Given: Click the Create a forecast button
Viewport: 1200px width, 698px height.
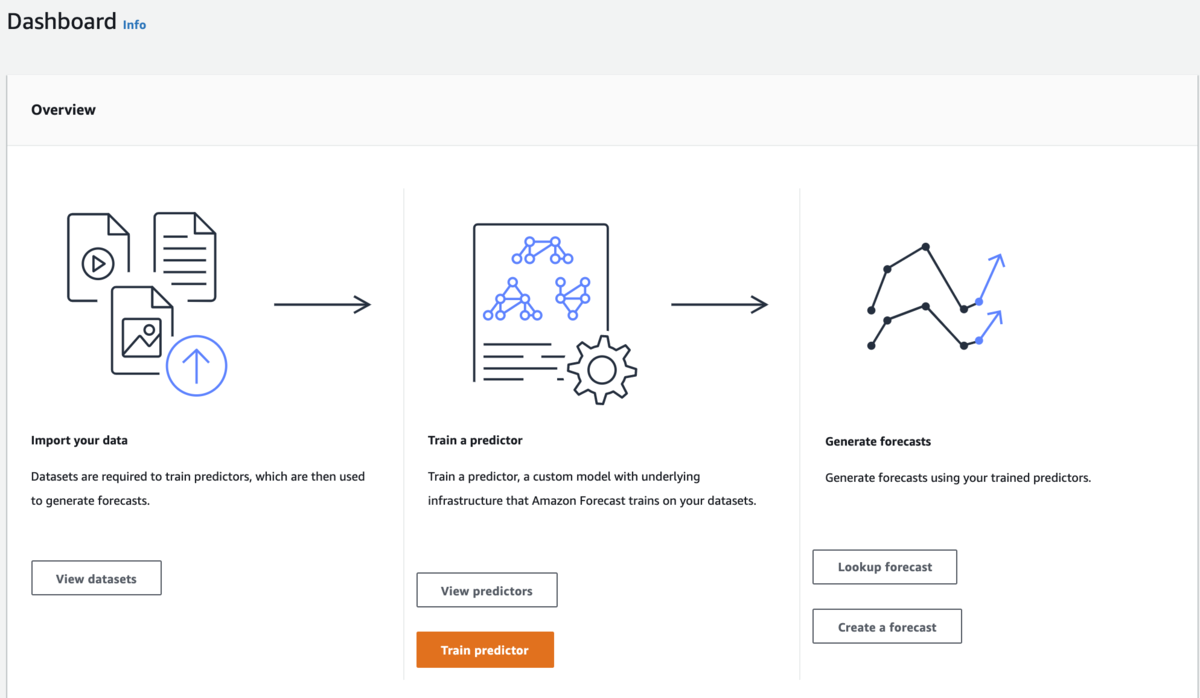Looking at the screenshot, I should coord(887,627).
